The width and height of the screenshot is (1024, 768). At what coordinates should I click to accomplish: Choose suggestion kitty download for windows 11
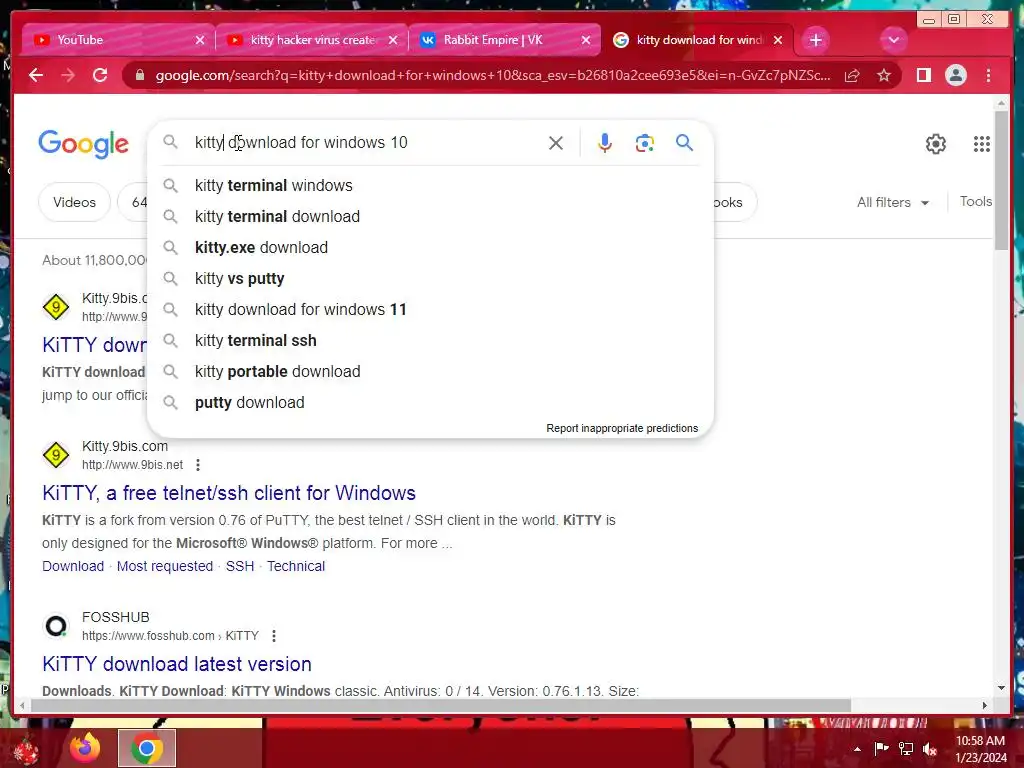pos(430,310)
